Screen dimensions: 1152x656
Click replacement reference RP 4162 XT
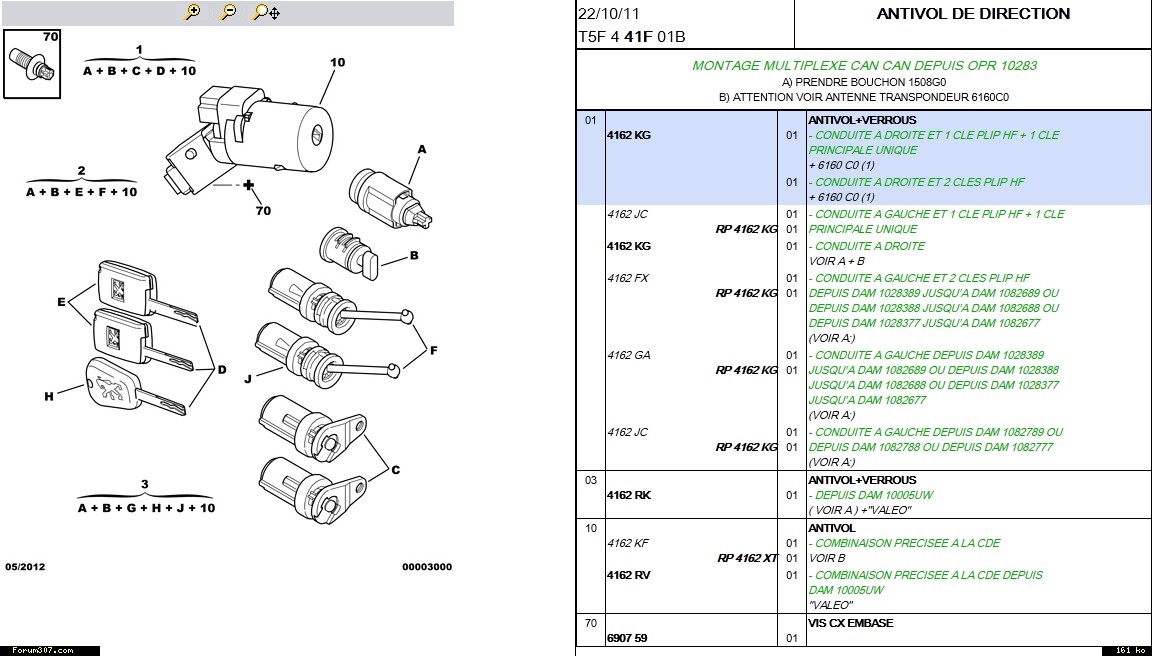pos(747,558)
